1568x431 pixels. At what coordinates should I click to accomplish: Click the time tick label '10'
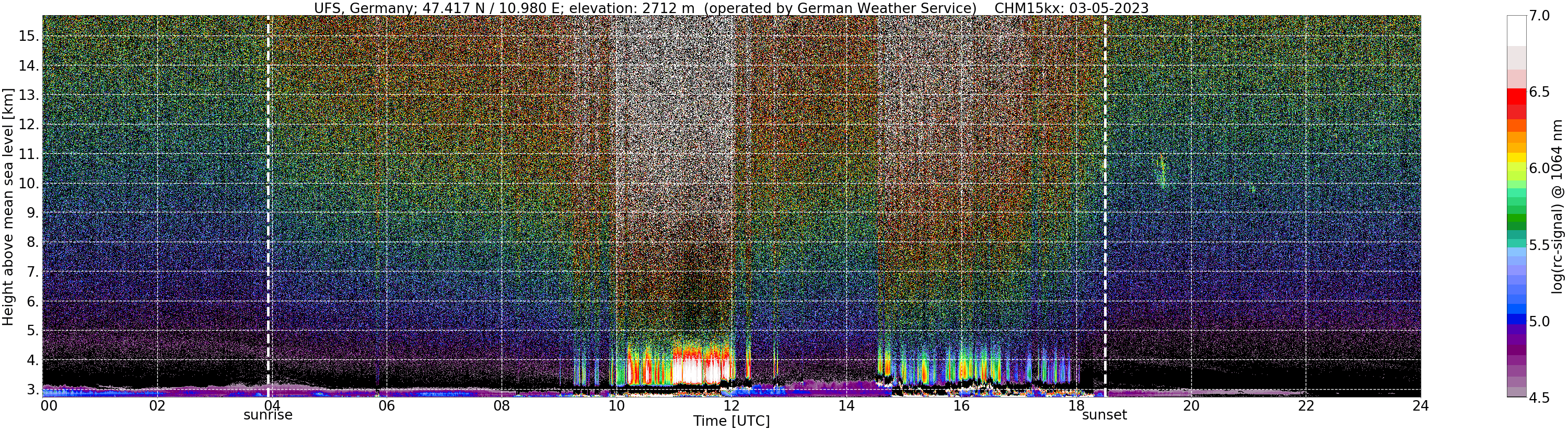click(x=617, y=406)
